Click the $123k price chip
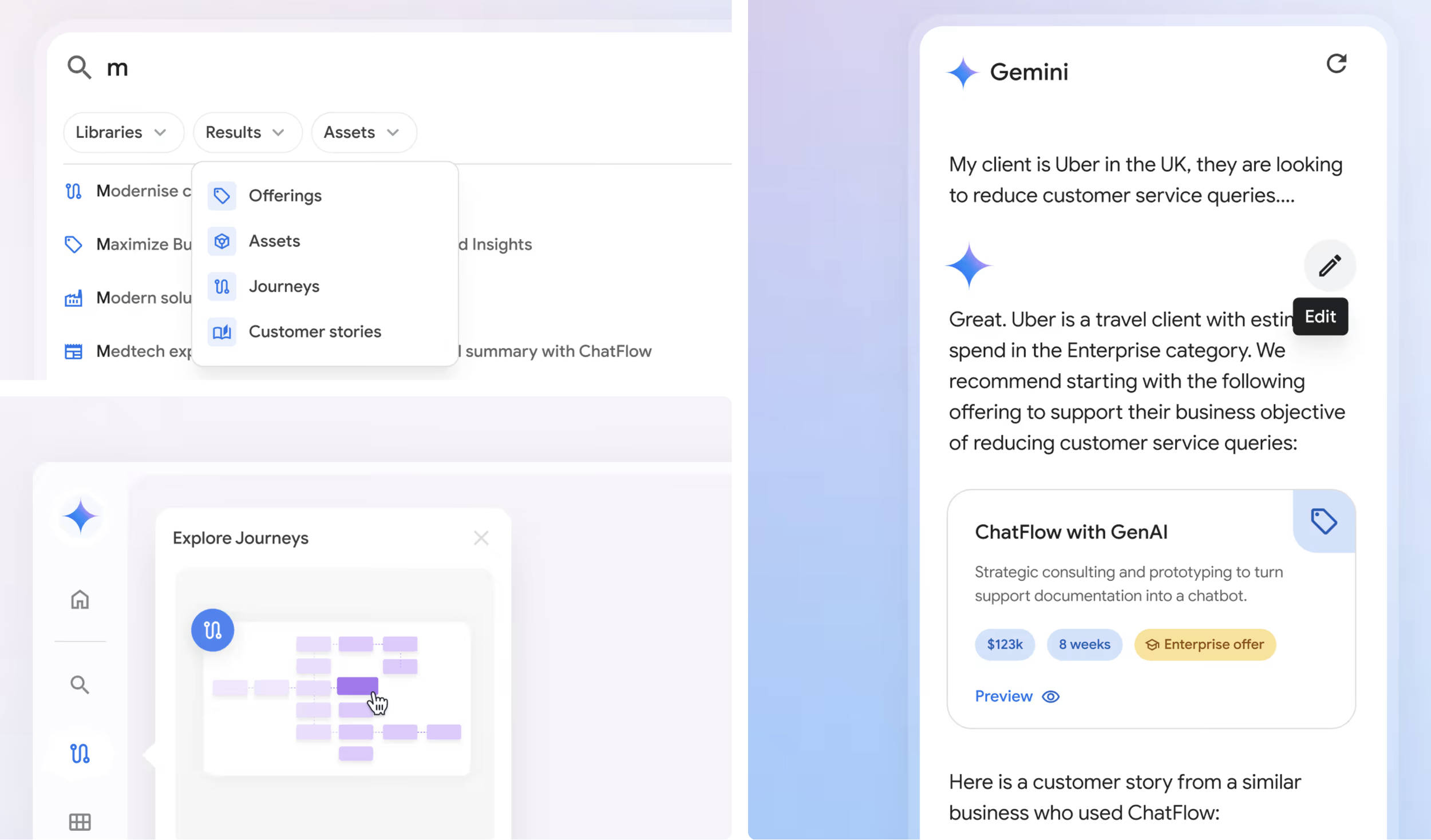Viewport: 1431px width, 840px height. coord(1005,644)
